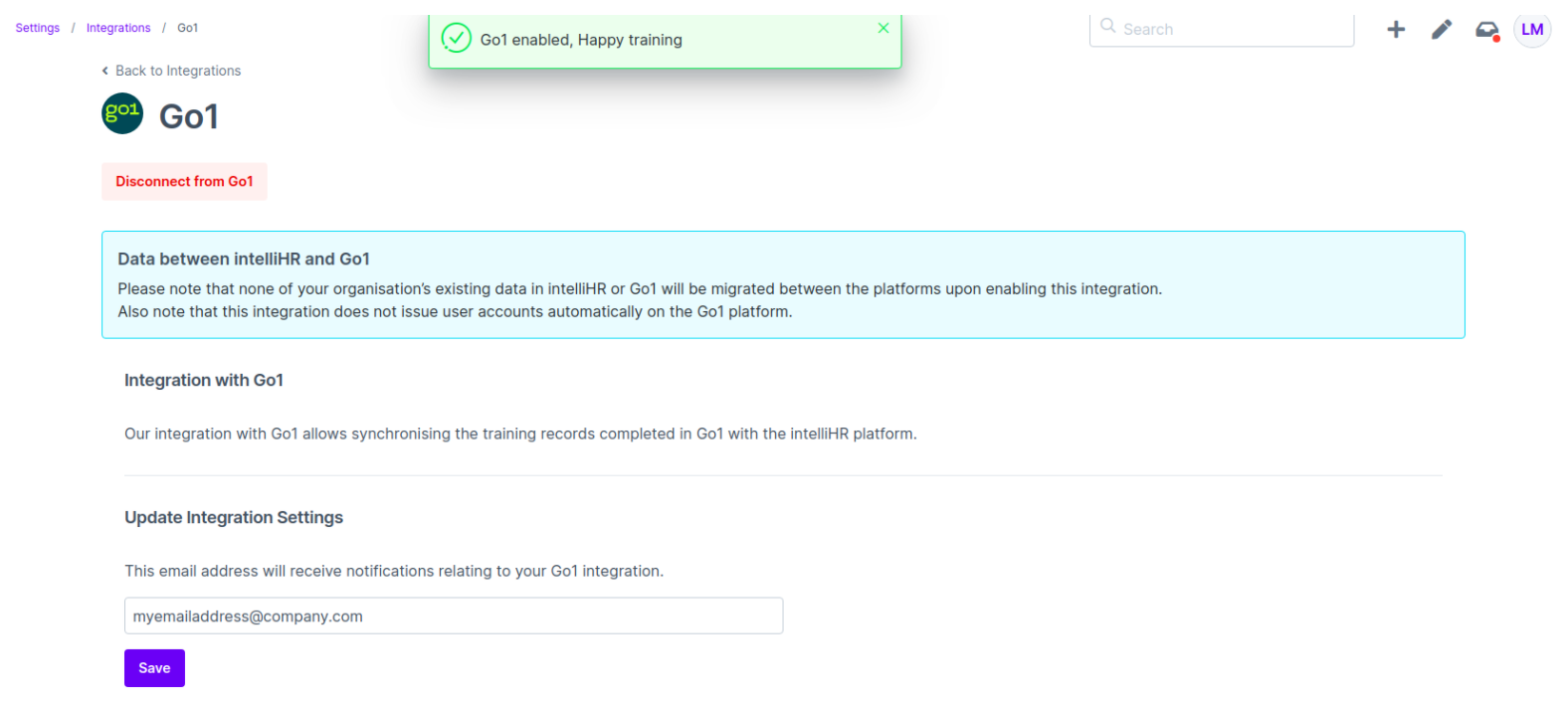Click the magnifier icon in search box
Screen dimensions: 1568x704
[1107, 27]
